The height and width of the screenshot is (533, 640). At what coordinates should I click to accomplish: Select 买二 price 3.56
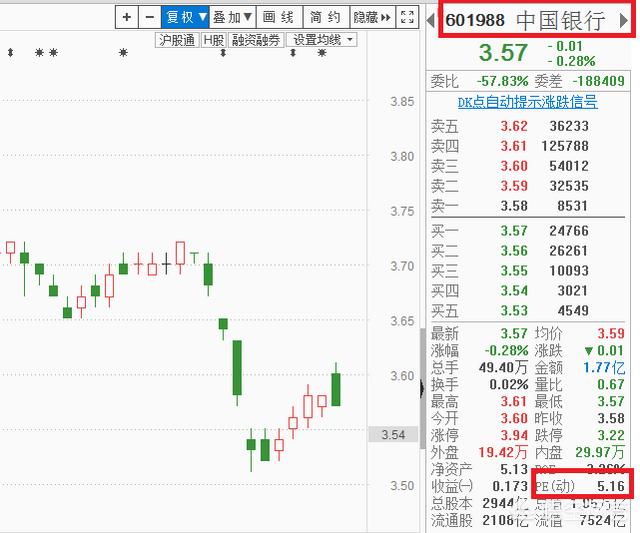(x=514, y=251)
